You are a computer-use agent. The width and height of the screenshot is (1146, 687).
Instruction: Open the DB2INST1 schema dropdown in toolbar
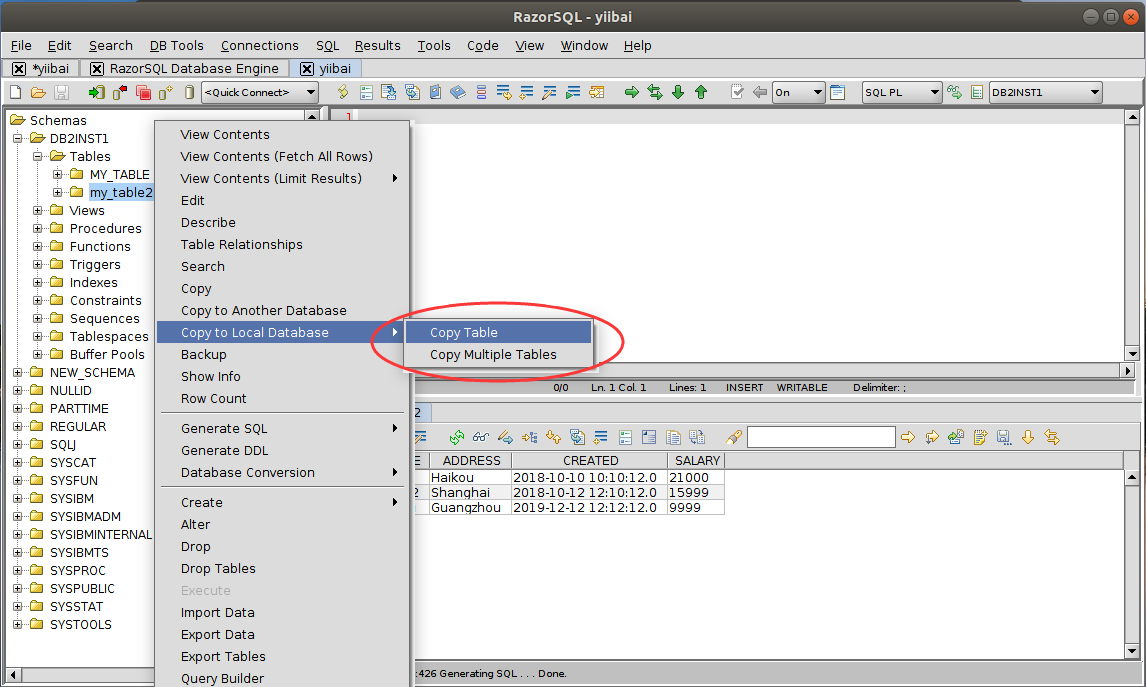click(1045, 92)
